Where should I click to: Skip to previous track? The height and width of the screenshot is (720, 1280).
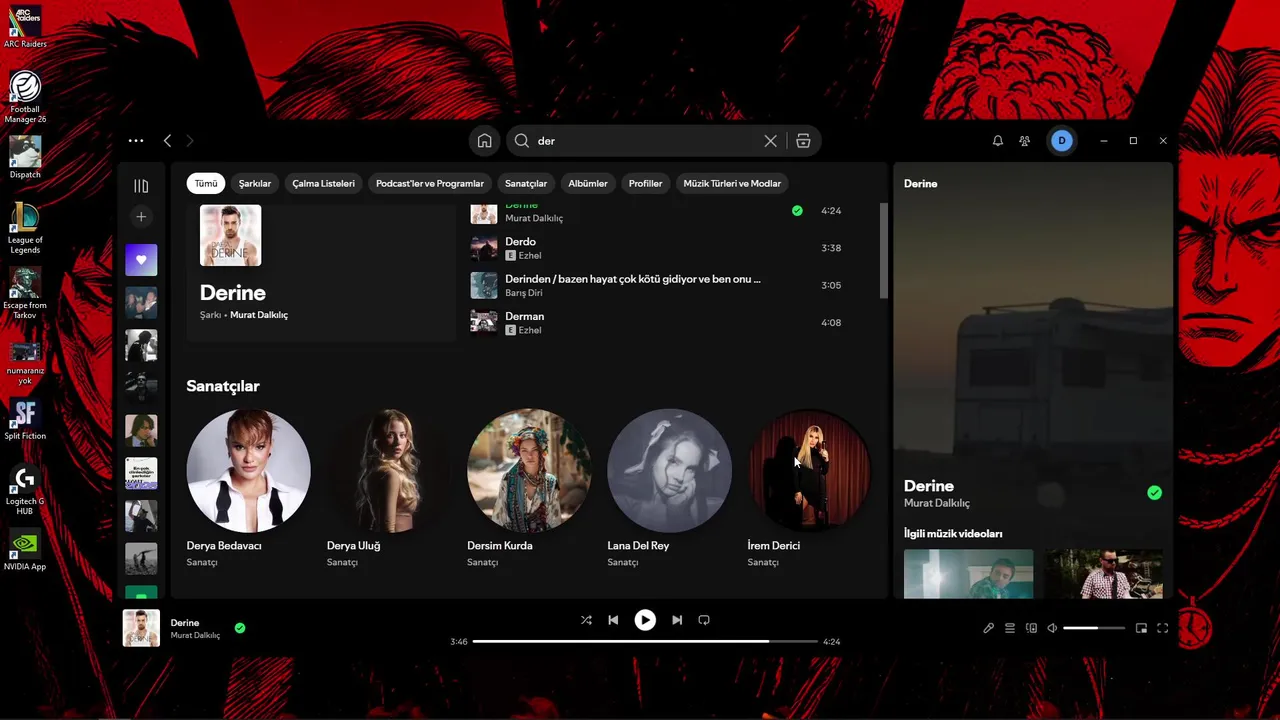[613, 620]
